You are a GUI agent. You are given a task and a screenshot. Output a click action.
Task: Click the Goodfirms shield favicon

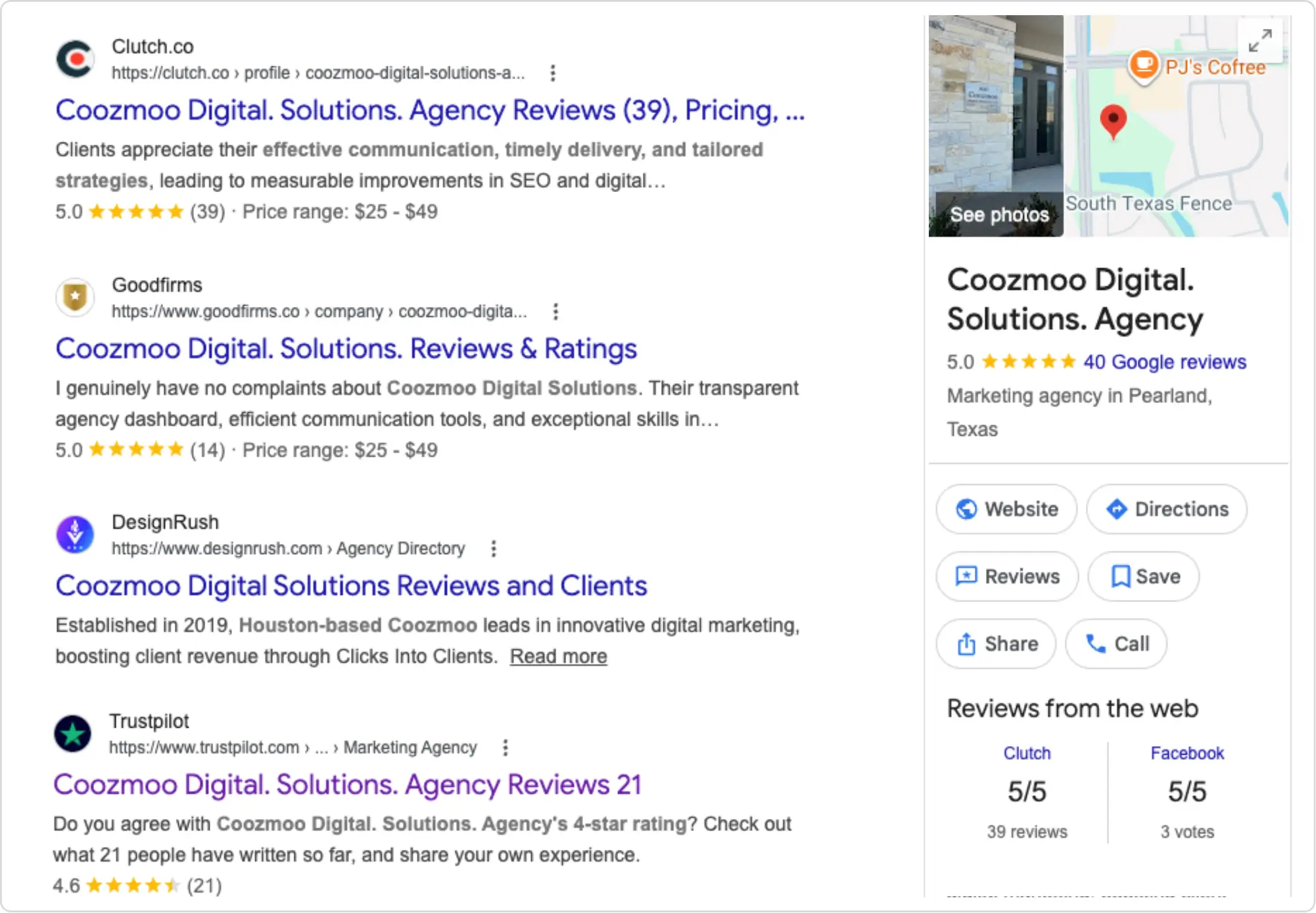tap(74, 297)
